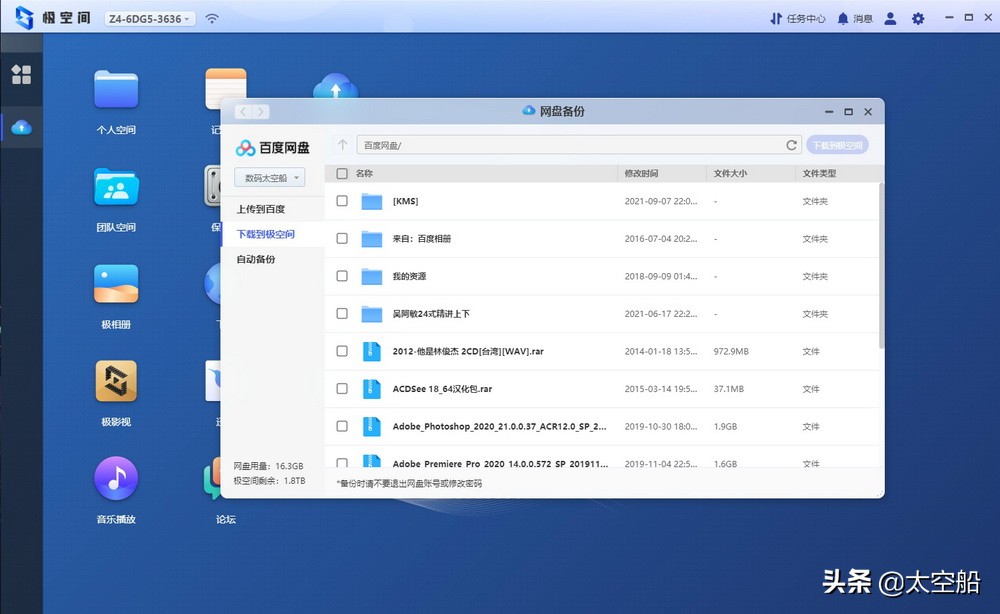Open the Z4-6DG5-3636 device dropdown
The width and height of the screenshot is (1000, 614).
[149, 18]
